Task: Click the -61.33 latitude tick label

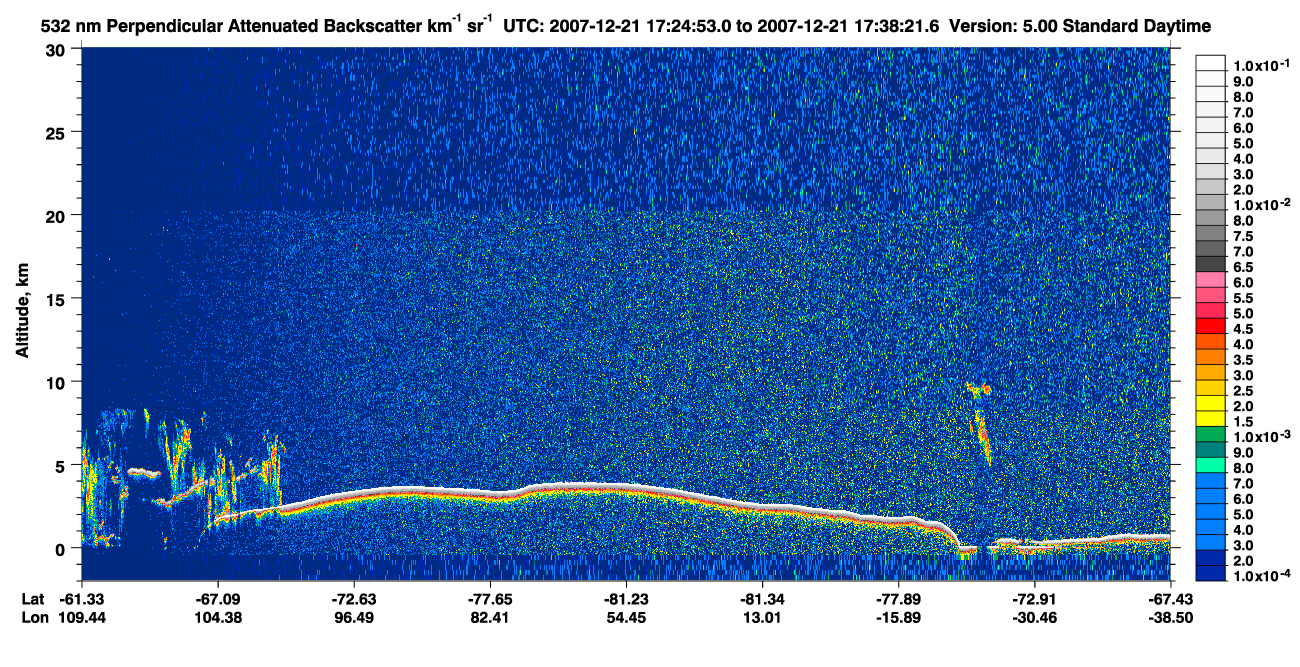Action: tap(83, 599)
